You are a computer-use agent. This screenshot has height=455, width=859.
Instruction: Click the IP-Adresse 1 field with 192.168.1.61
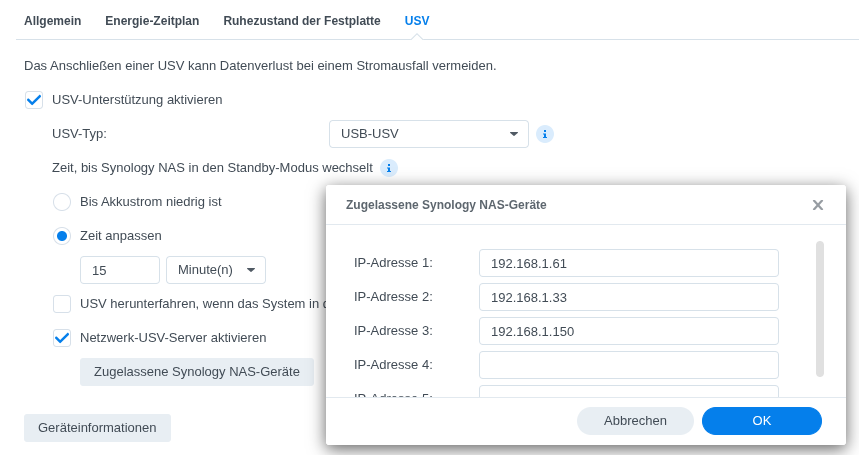[629, 263]
